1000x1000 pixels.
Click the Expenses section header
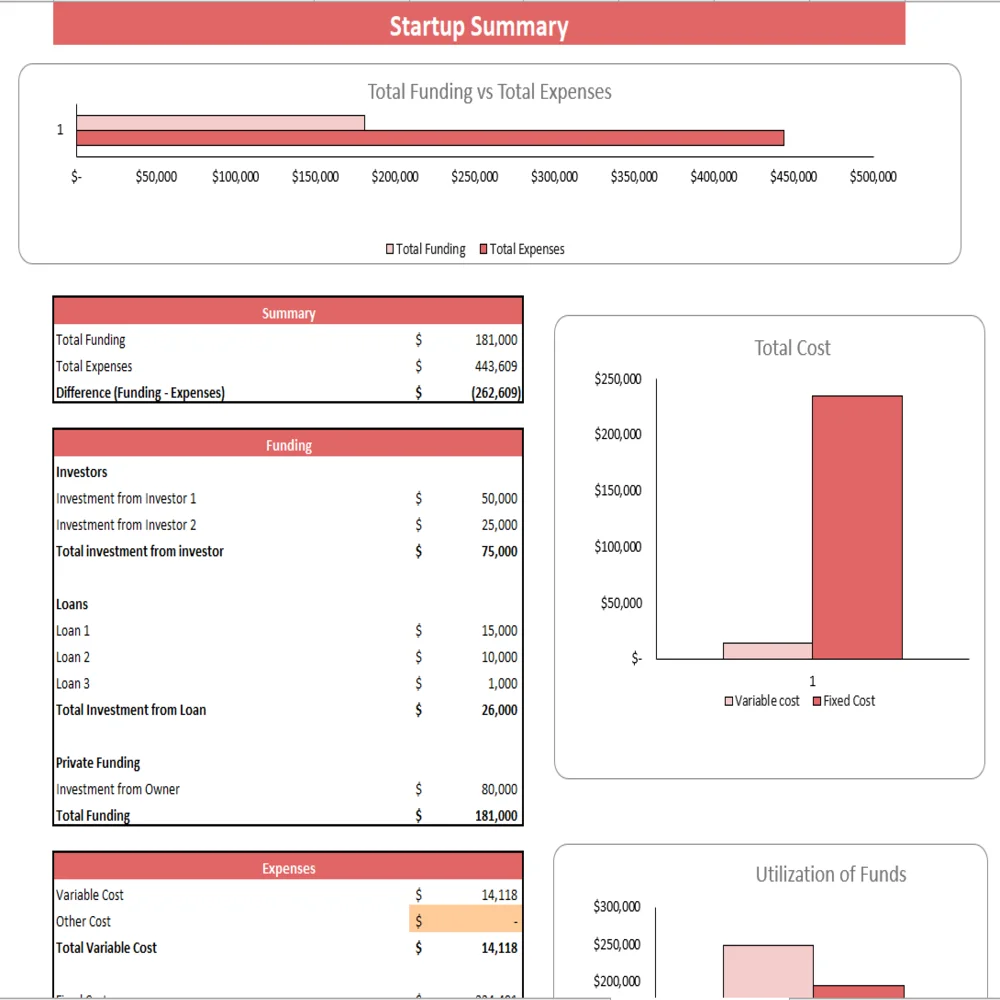[288, 868]
